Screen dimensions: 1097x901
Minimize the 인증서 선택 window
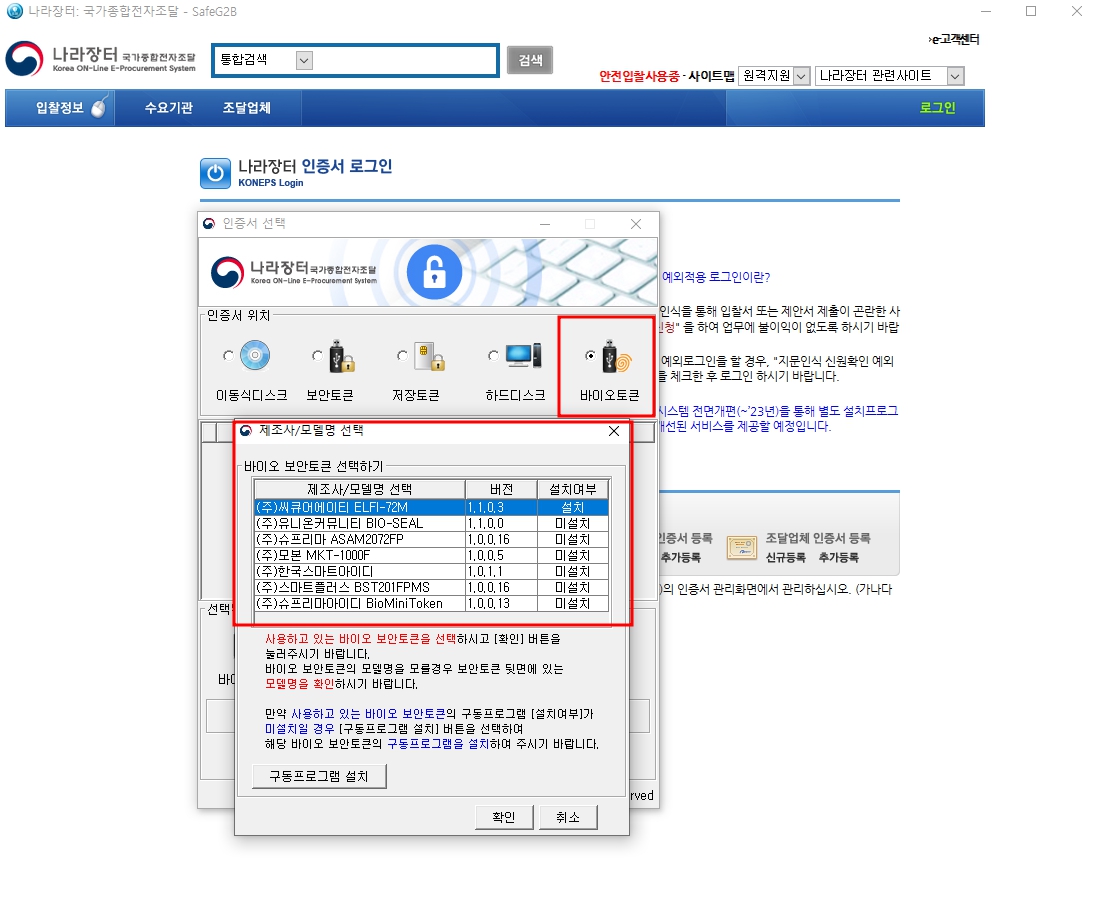pos(545,224)
